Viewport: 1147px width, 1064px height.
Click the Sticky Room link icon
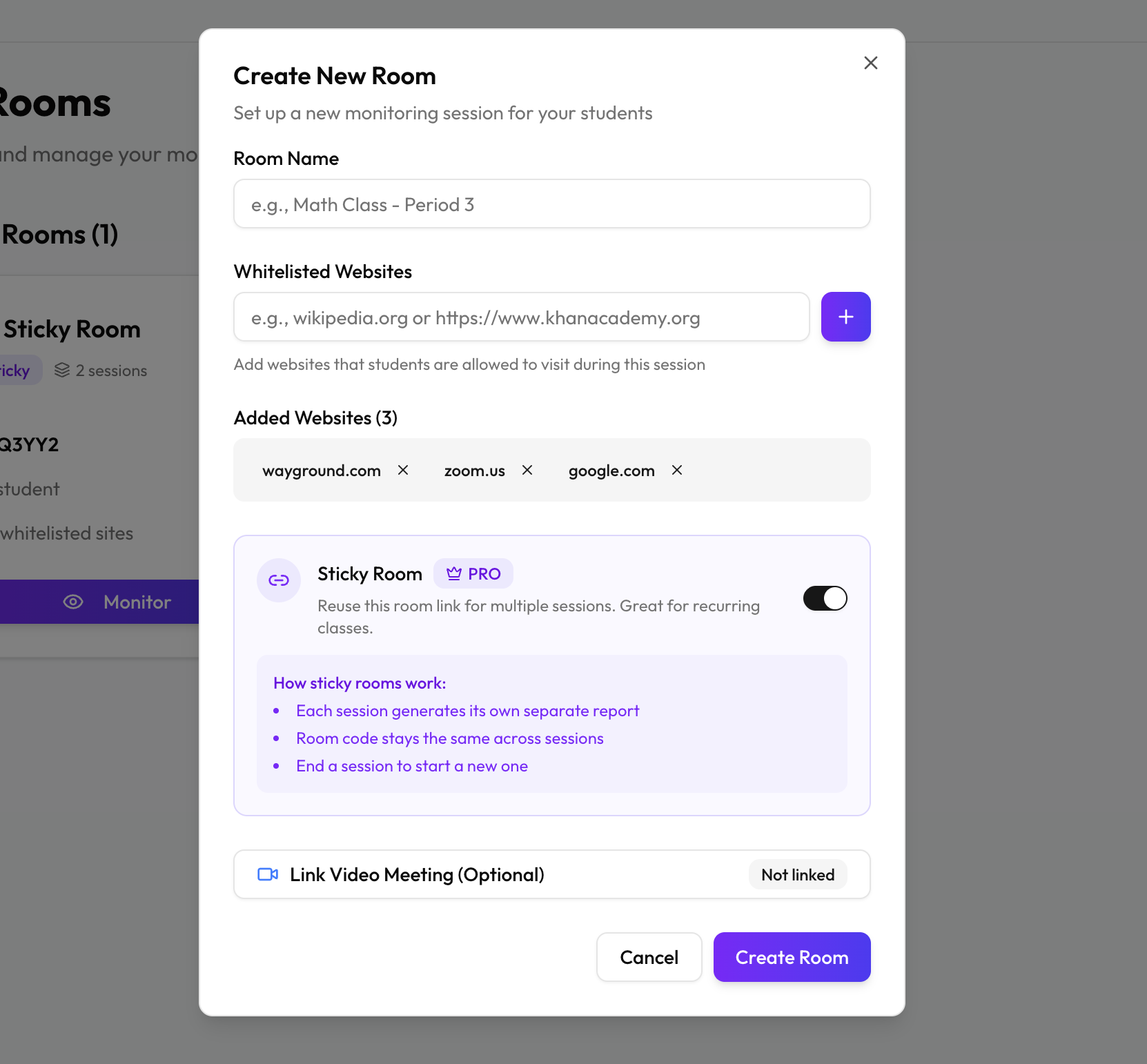point(279,580)
